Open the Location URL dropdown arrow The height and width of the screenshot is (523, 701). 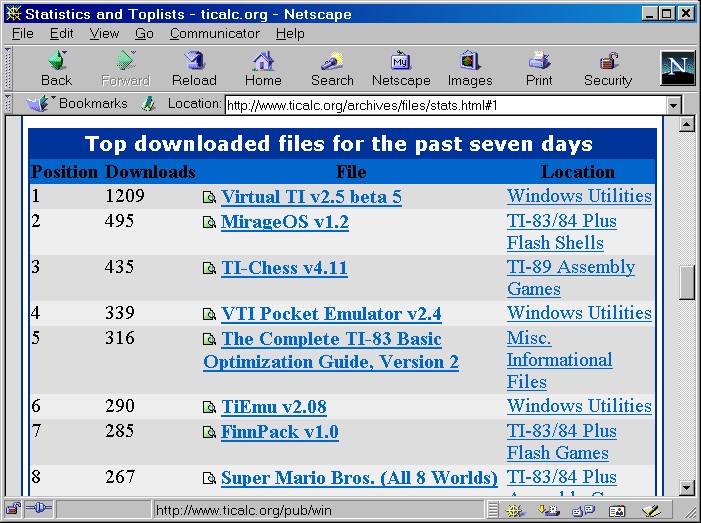(673, 105)
